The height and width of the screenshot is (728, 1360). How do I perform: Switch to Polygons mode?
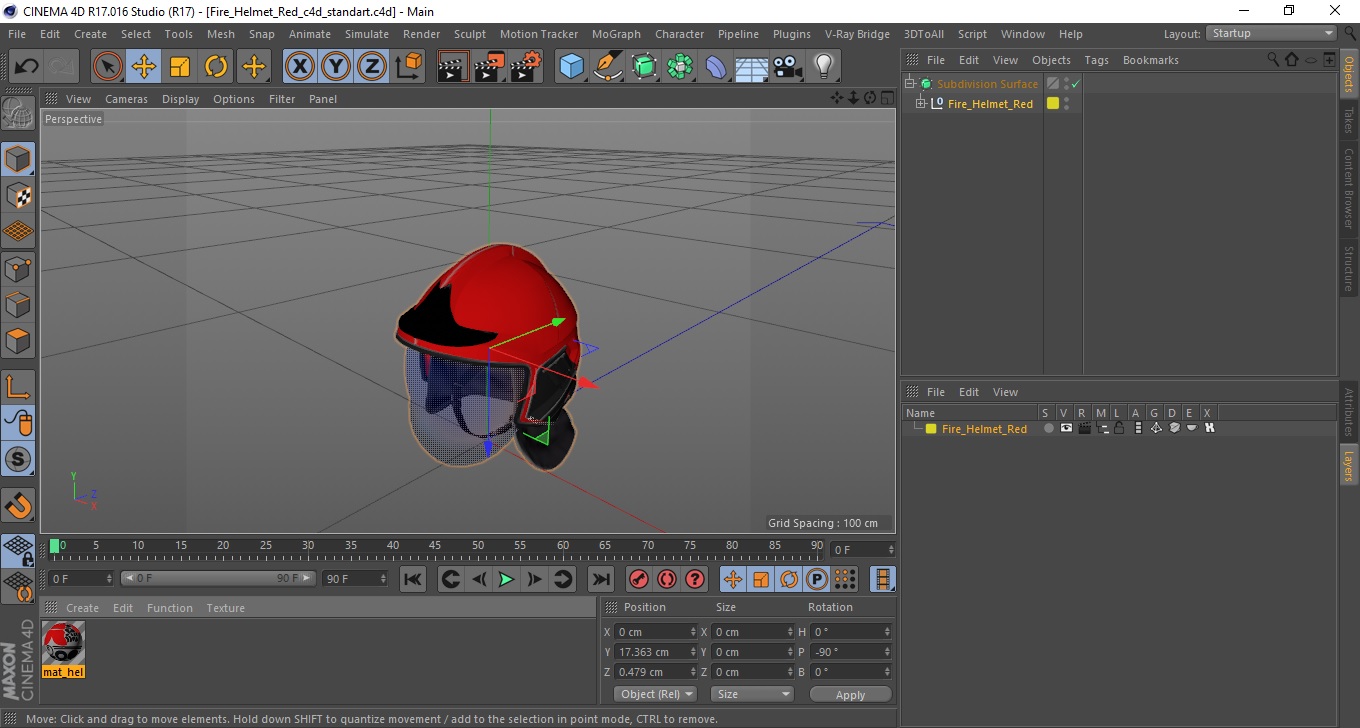tap(18, 340)
